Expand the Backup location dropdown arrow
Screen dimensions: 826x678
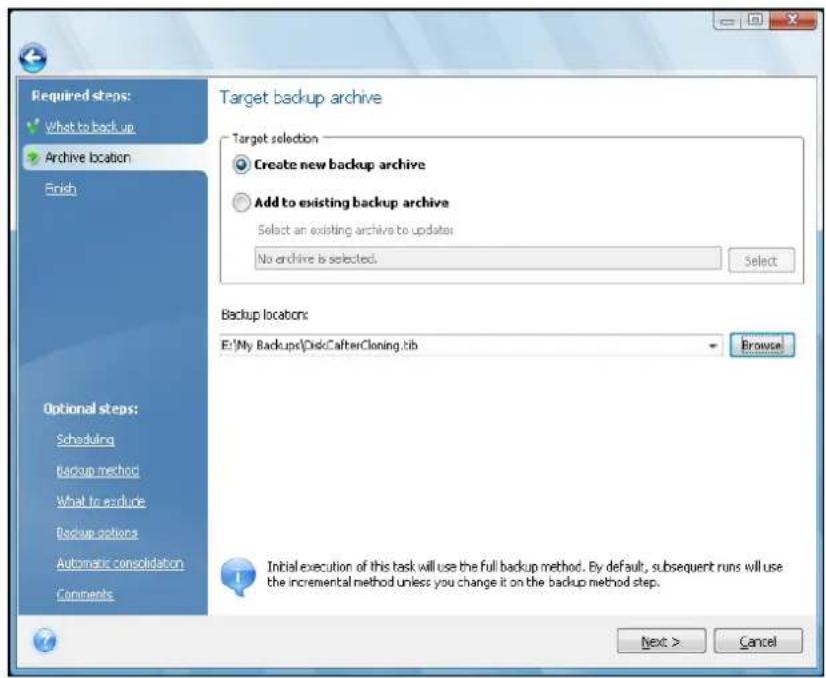[x=712, y=346]
